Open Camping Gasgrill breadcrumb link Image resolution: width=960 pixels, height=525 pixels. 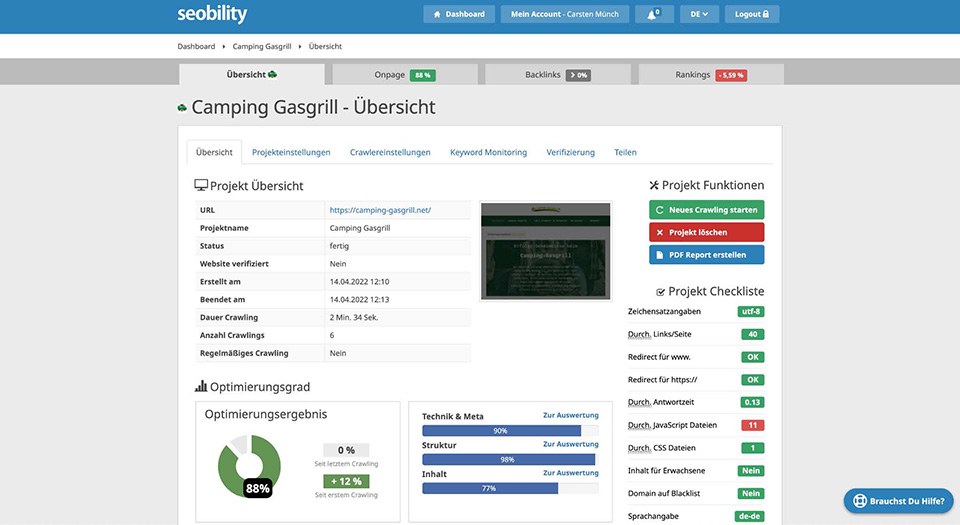(x=261, y=47)
